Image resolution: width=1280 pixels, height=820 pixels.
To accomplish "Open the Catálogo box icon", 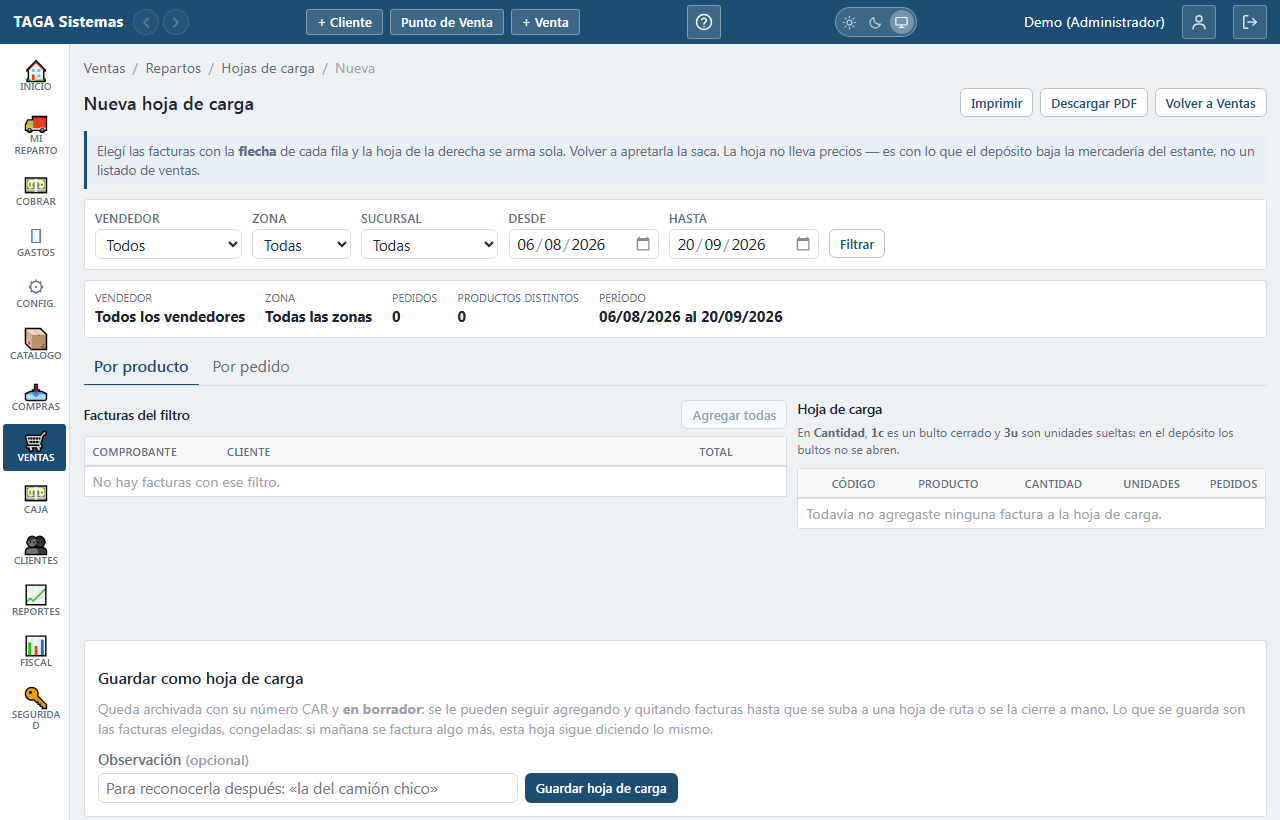I will [x=35, y=345].
